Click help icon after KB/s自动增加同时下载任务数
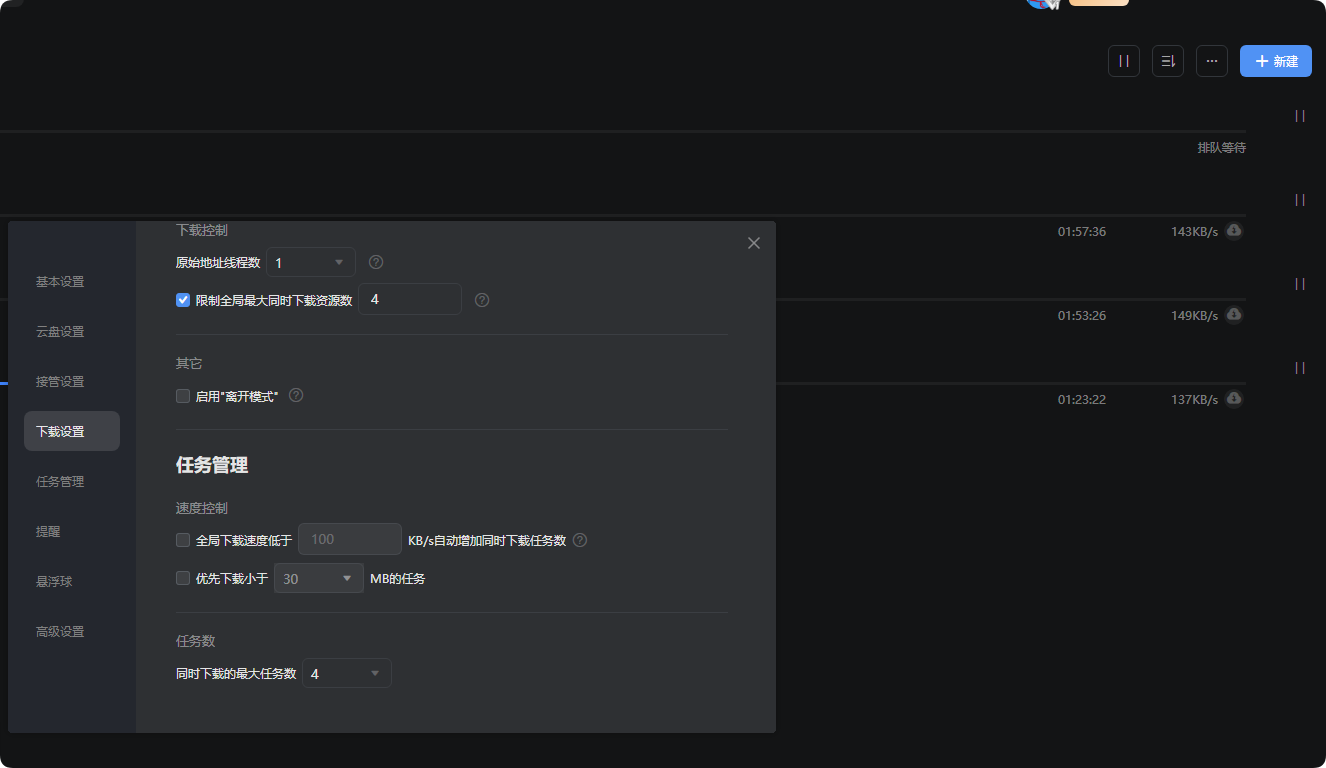The image size is (1326, 768). [580, 540]
